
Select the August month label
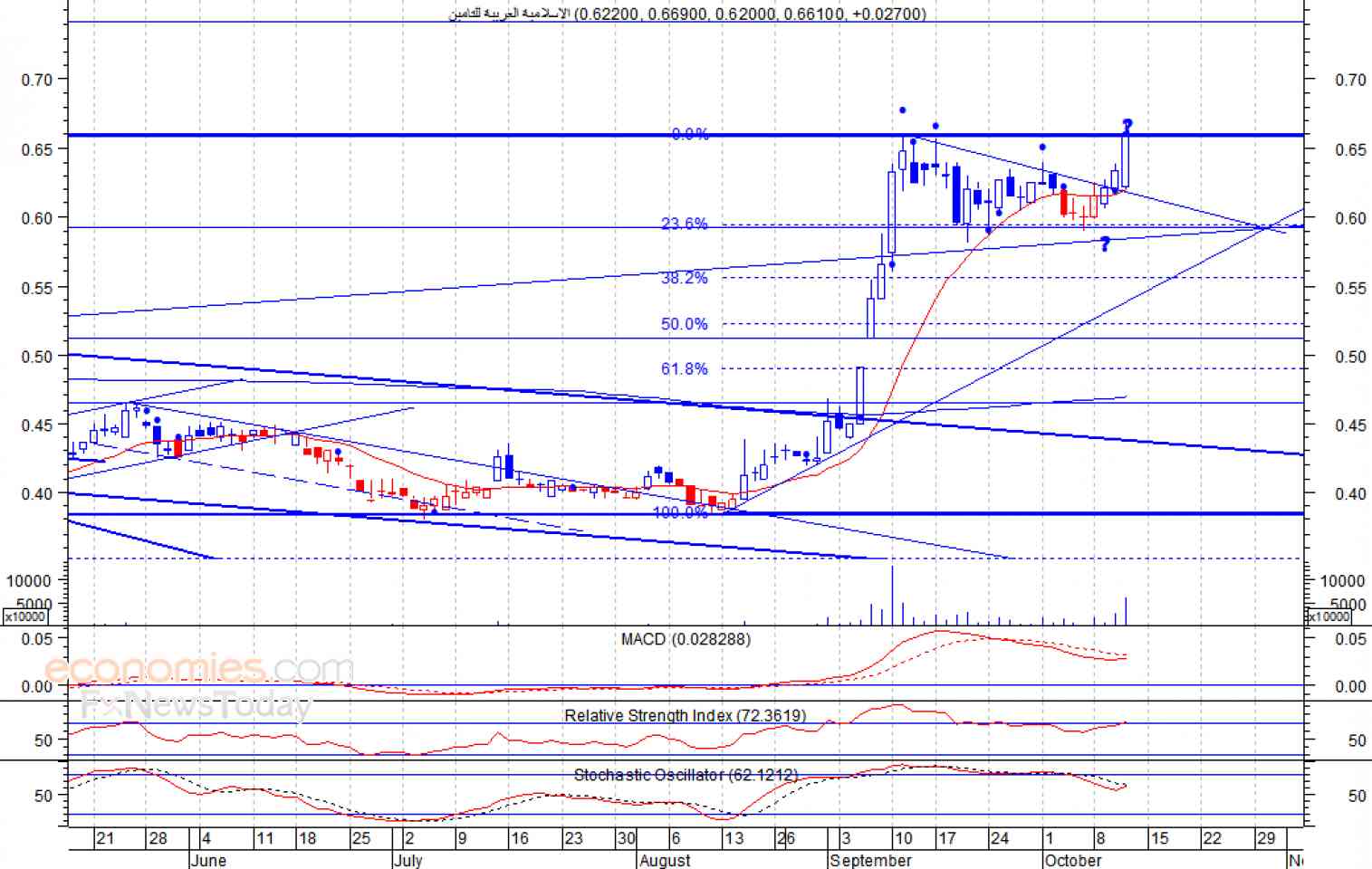(665, 860)
